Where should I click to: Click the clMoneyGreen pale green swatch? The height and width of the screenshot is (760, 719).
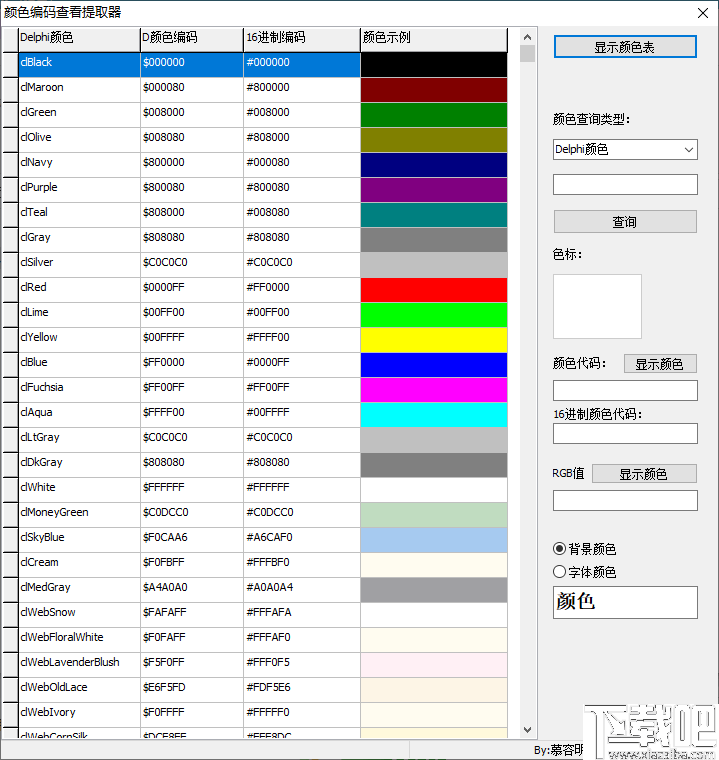pyautogui.click(x=434, y=515)
